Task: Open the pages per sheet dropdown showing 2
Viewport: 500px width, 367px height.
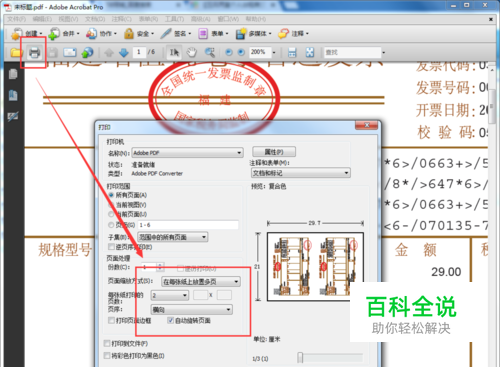Action: point(170,295)
